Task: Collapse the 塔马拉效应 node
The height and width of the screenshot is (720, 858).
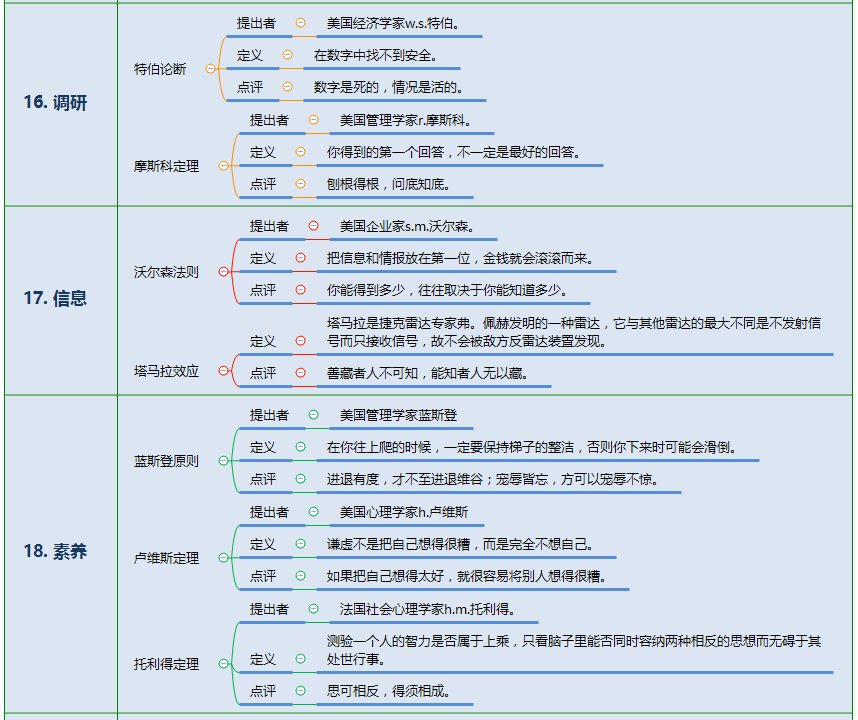Action: point(223,371)
